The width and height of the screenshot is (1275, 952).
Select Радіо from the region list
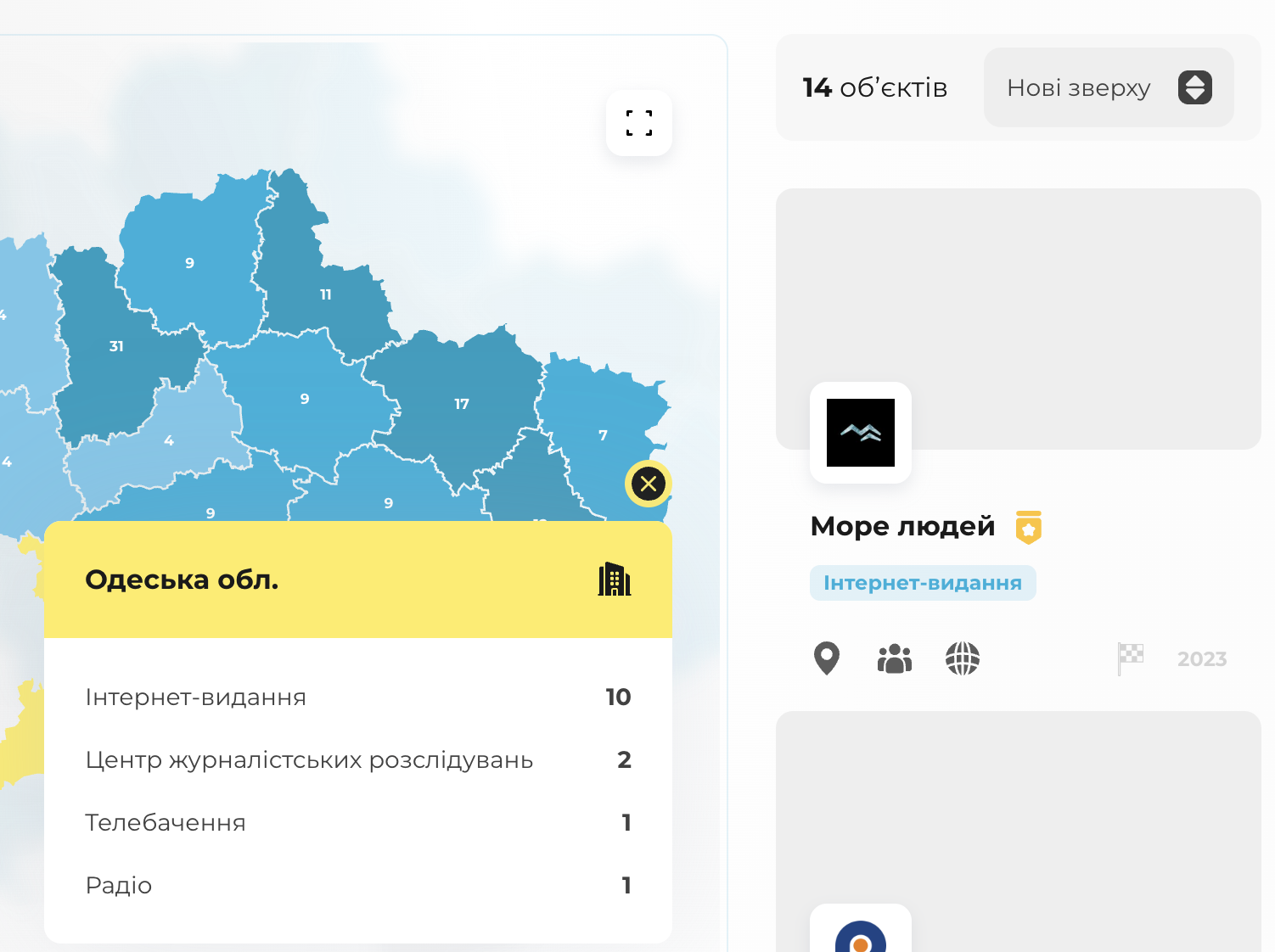(x=118, y=885)
